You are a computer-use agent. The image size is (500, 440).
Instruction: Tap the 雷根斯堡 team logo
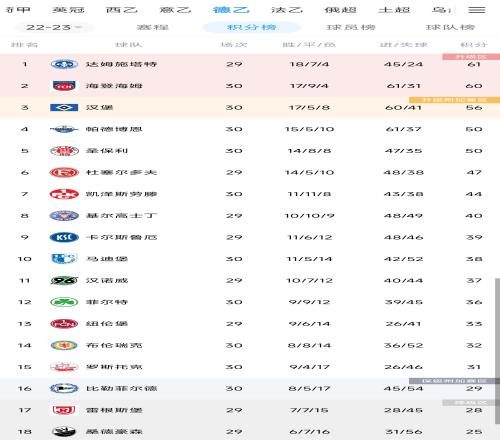64,410
